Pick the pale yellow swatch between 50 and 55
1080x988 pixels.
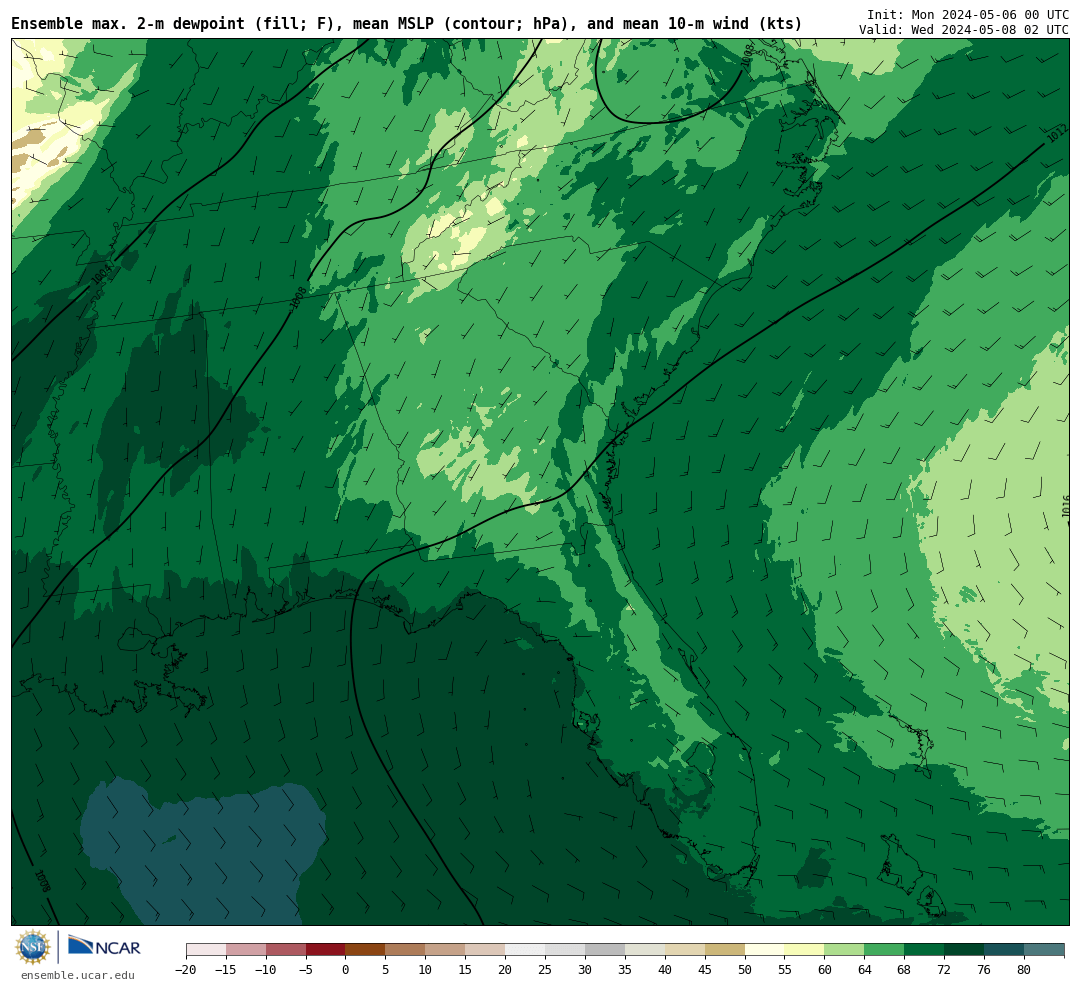coord(765,950)
